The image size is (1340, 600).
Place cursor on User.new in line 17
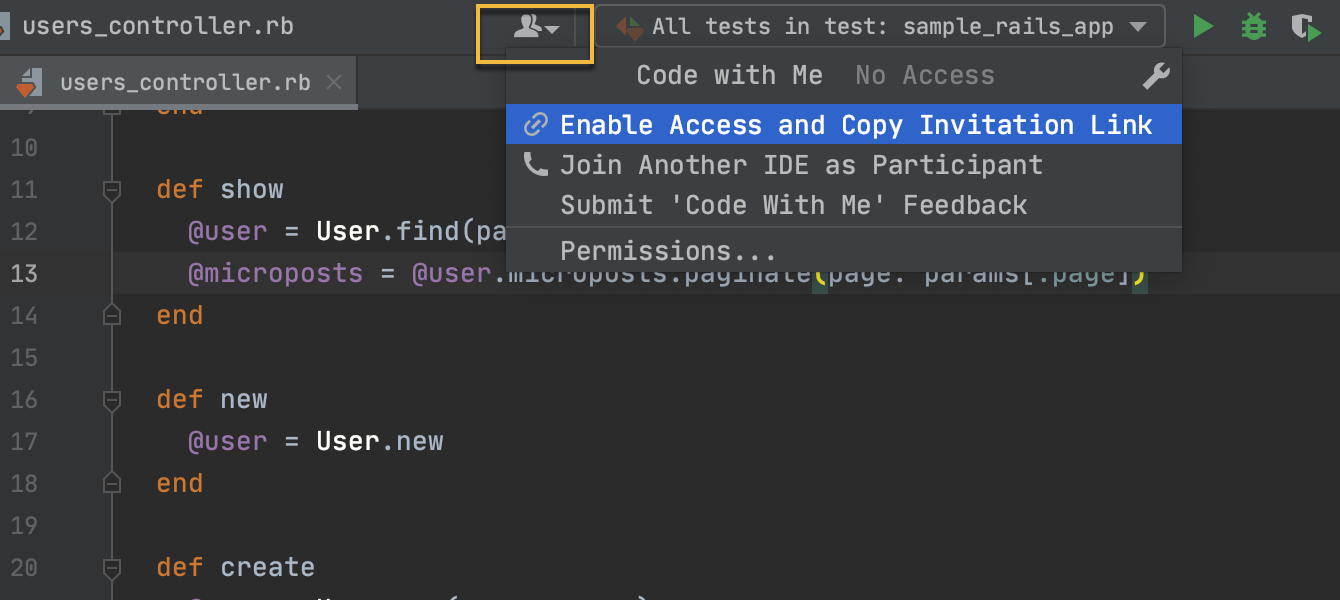(380, 441)
